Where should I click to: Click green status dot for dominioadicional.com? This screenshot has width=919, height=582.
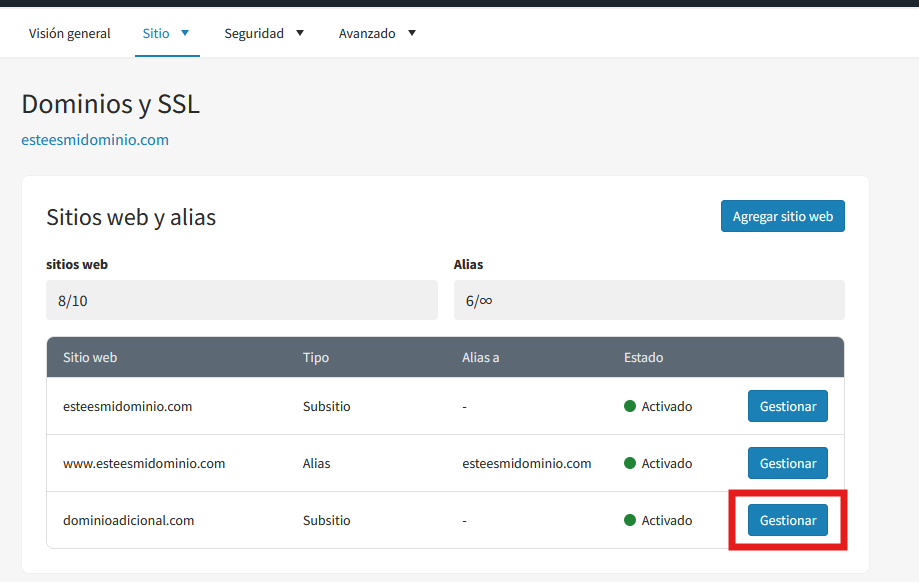[x=630, y=520]
